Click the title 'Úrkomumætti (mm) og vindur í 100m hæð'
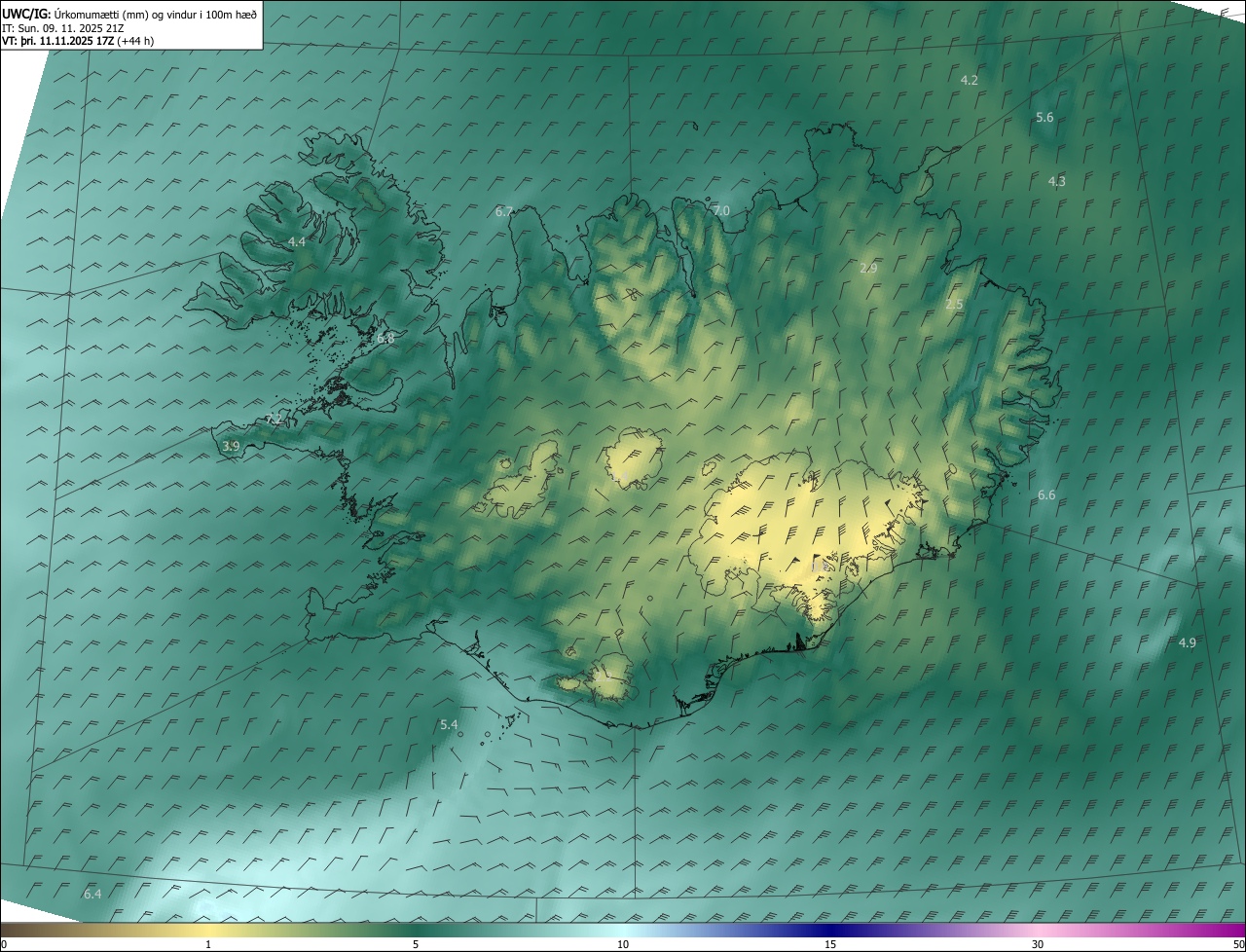This screenshot has height=952, width=1246. (156, 14)
